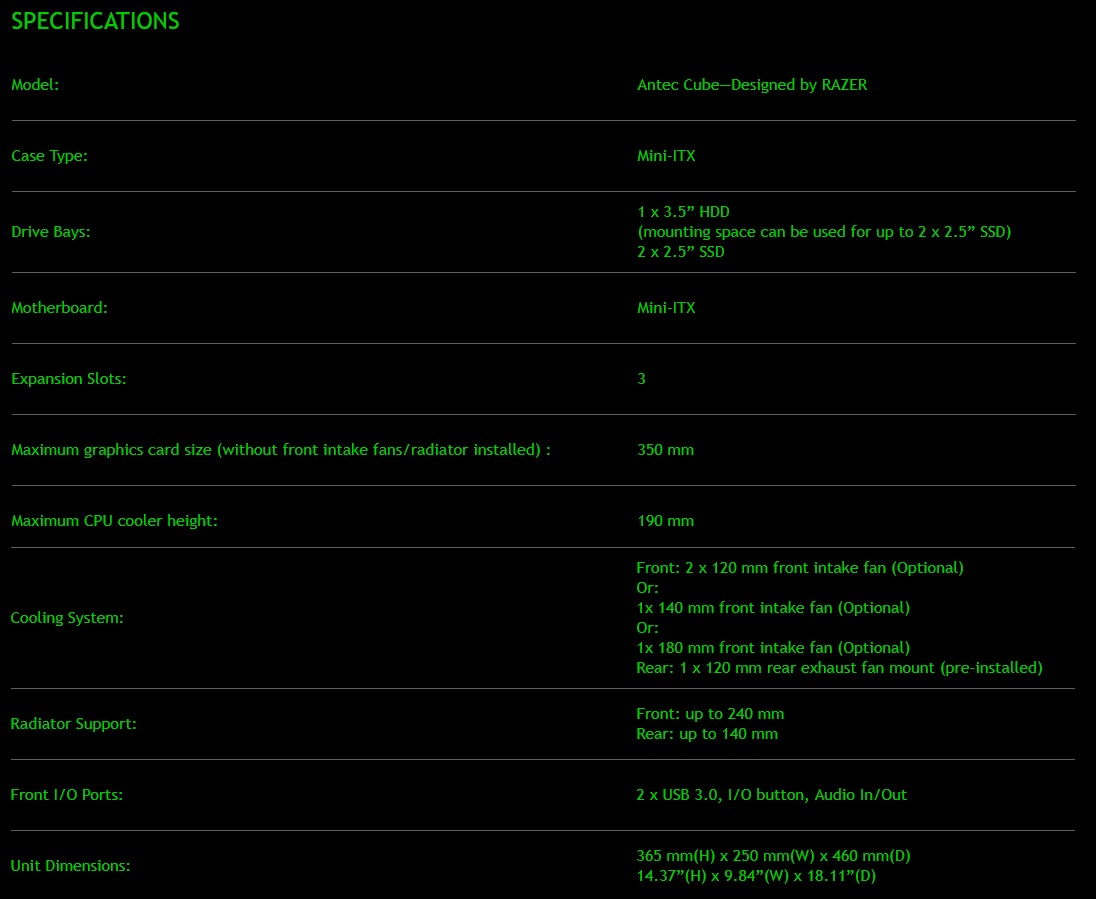Click the "190 mm" cooler height value
Screen dimensions: 1096x899
pyautogui.click(x=665, y=521)
